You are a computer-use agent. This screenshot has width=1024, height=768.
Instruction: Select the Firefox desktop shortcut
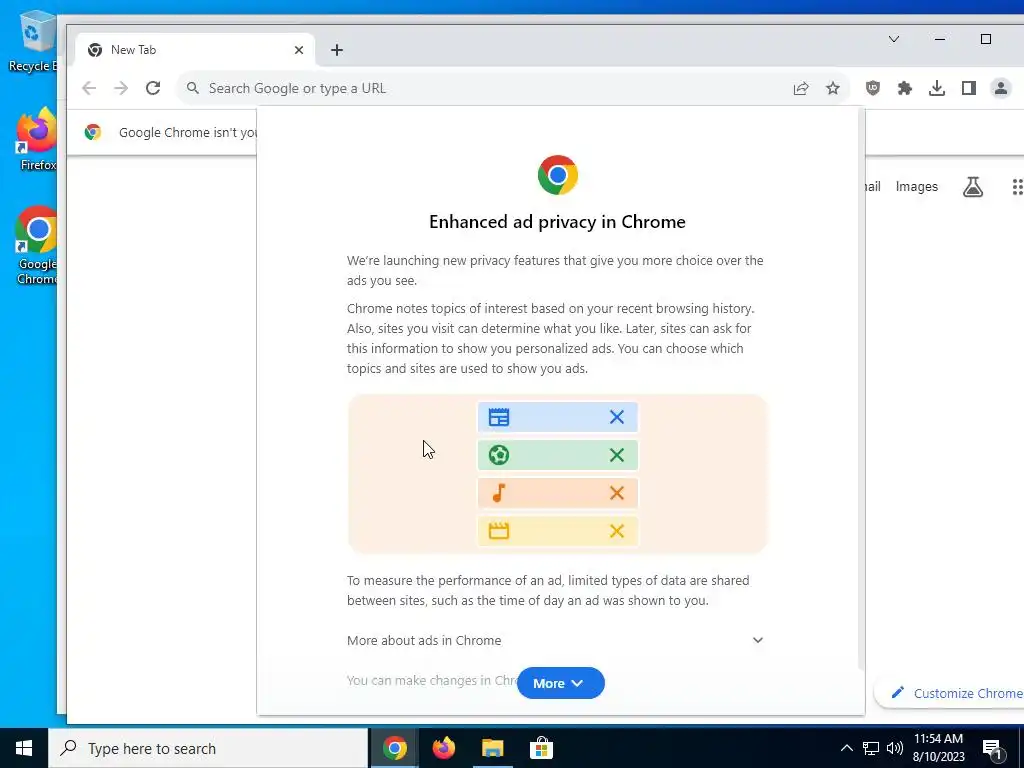coord(37,140)
